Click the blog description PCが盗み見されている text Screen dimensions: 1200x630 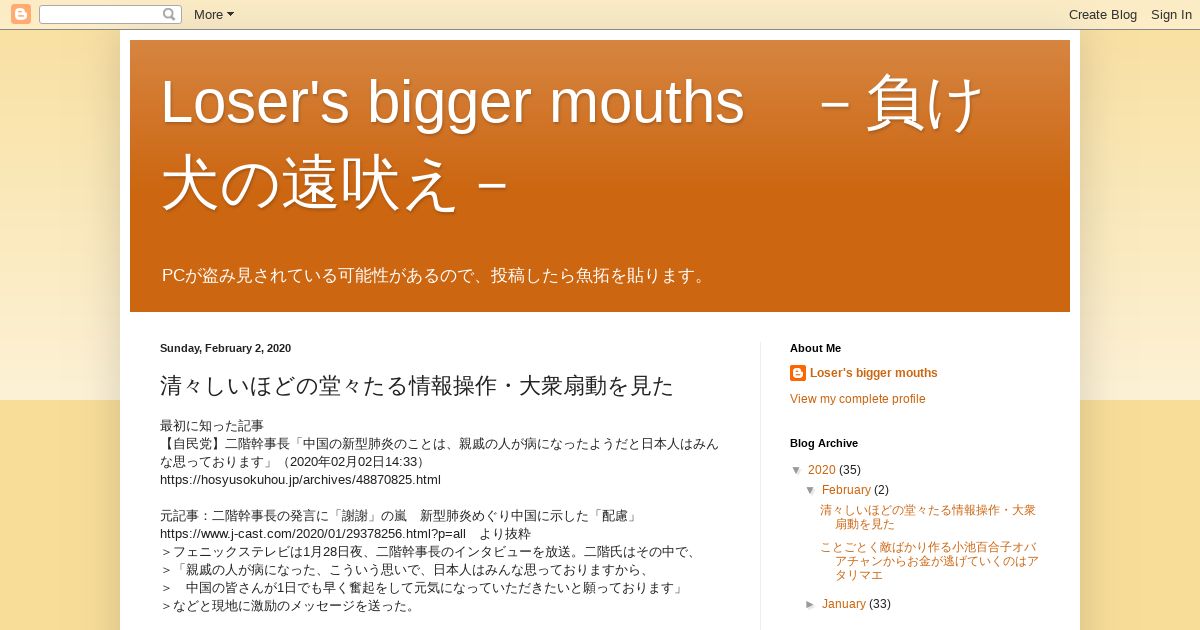click(436, 275)
